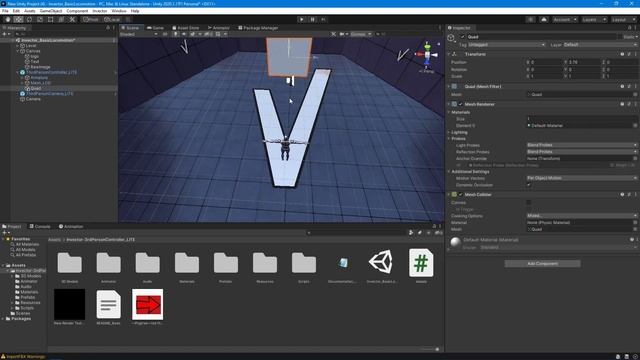Viewport: 640px width, 360px height.
Task: Switch to the Package Manager tab
Action: [258, 28]
